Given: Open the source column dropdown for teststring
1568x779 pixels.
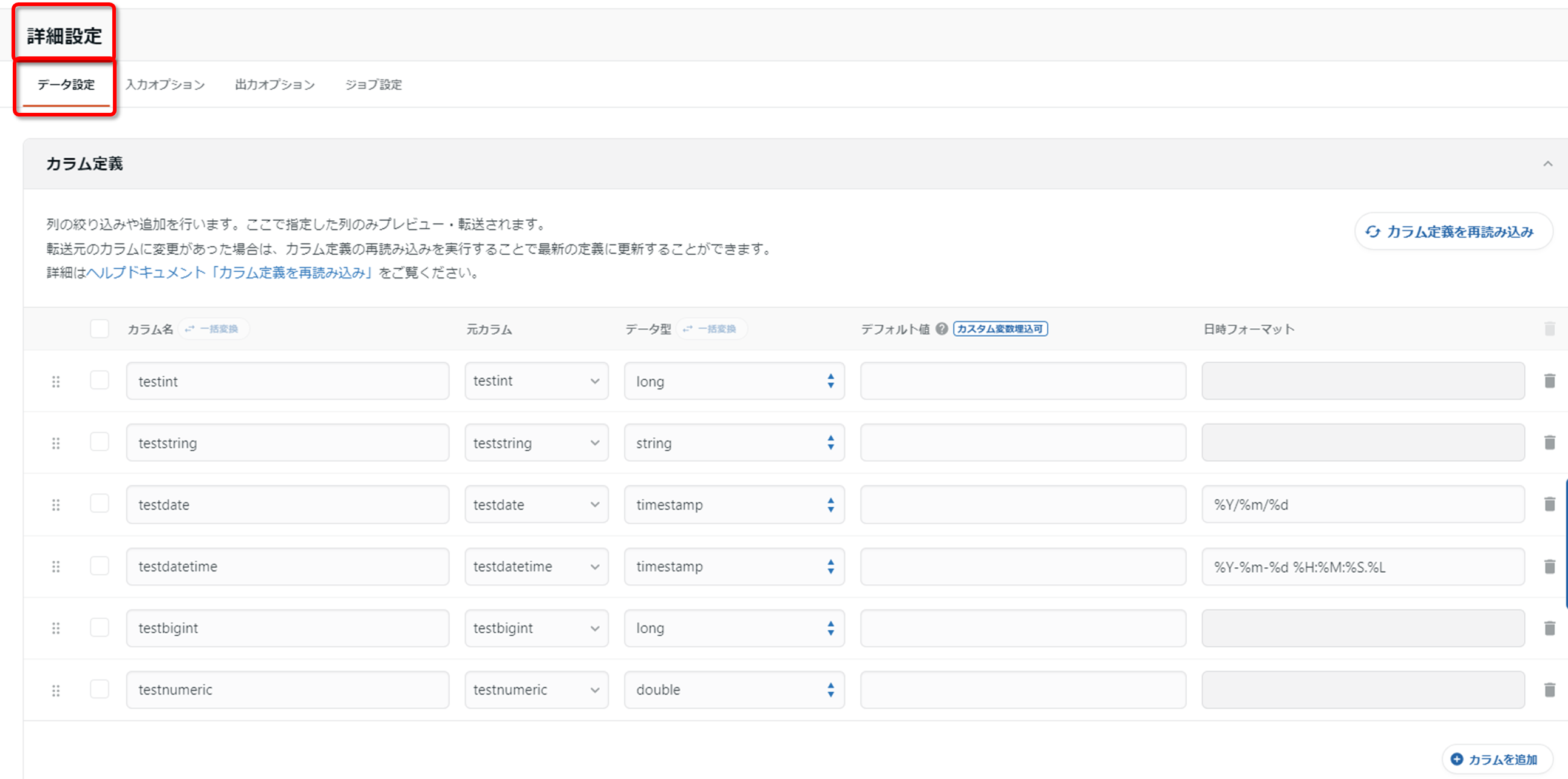Looking at the screenshot, I should 536,443.
